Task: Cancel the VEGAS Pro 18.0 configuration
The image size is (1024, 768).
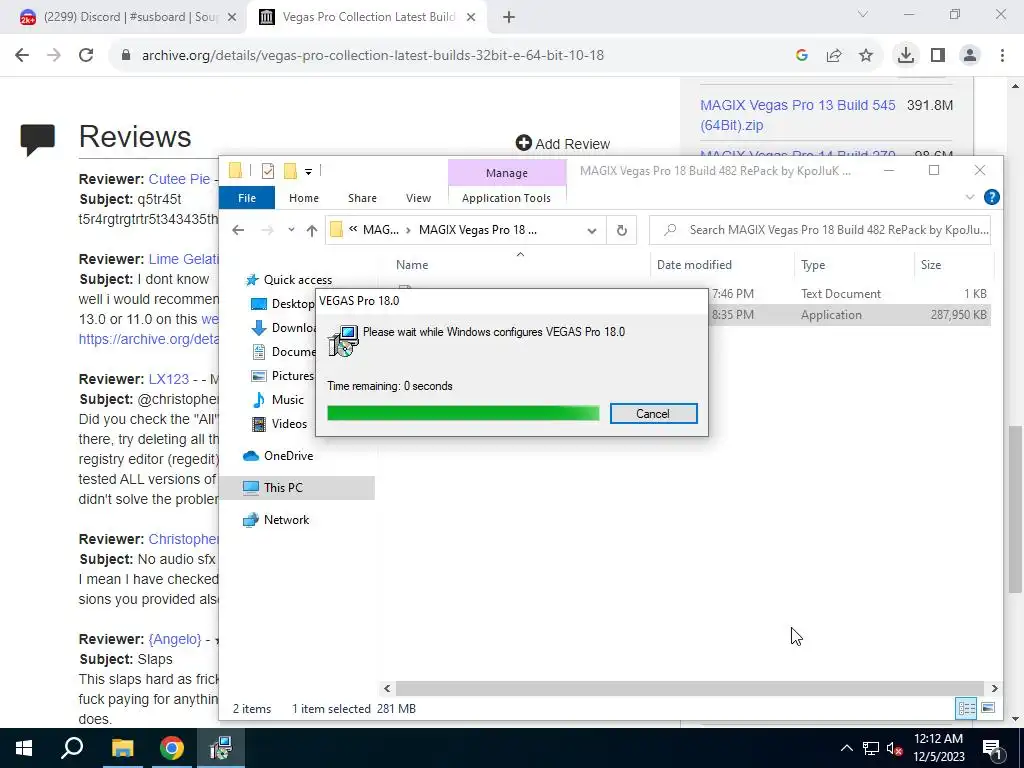Action: 653,413
